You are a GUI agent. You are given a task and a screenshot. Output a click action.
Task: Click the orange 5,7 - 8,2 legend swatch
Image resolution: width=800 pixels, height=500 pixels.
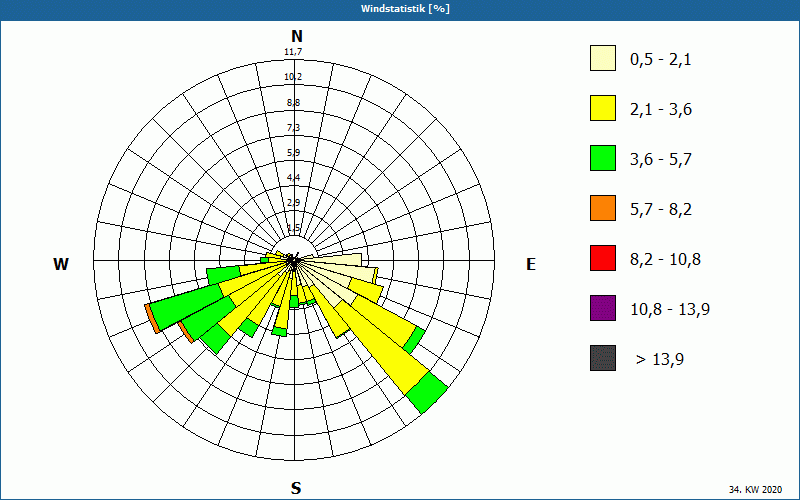tap(603, 208)
